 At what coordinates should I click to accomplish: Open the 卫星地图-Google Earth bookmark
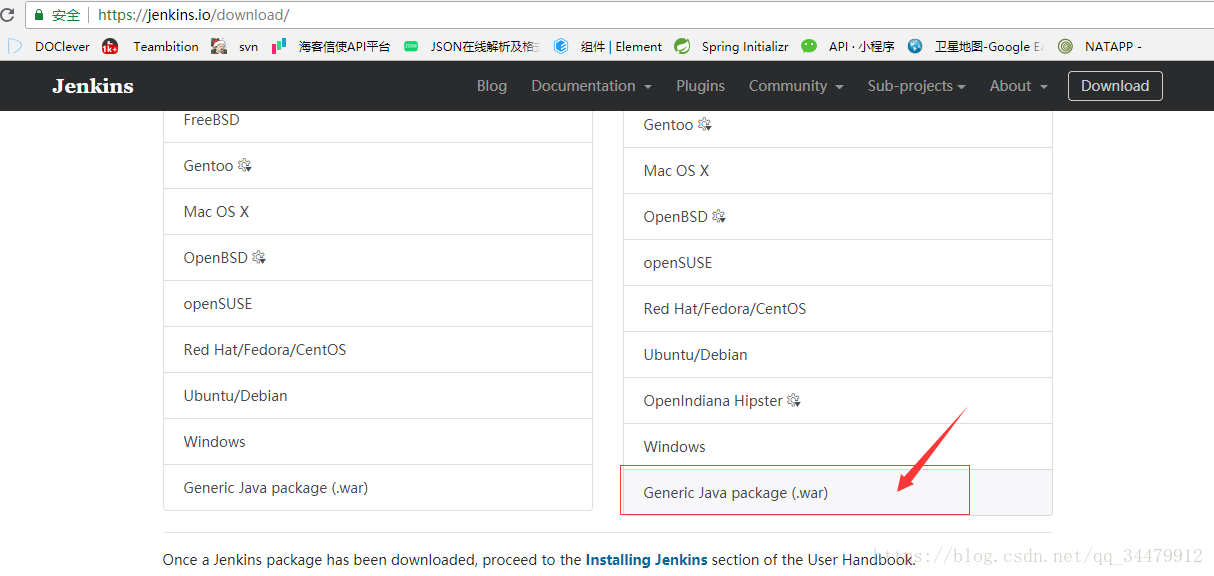coord(975,46)
